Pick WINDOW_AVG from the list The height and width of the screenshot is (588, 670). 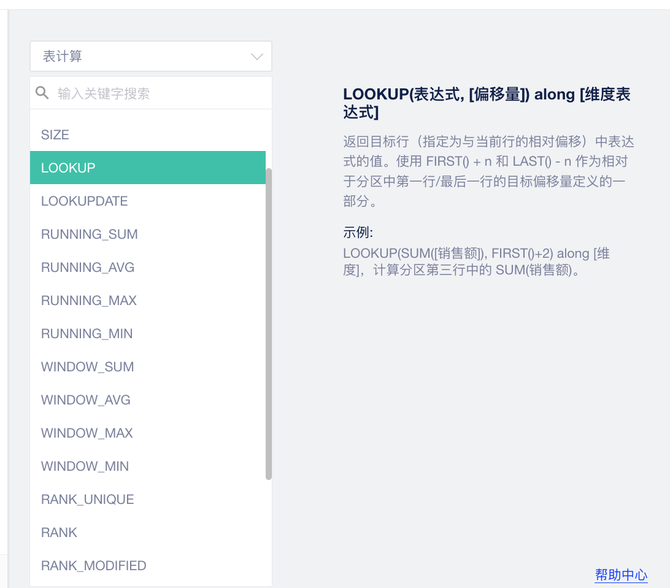coord(85,399)
